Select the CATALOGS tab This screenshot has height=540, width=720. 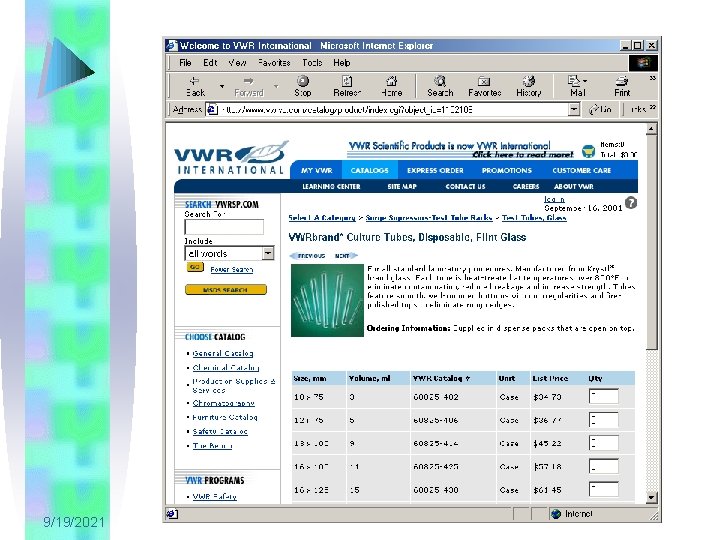coord(369,170)
